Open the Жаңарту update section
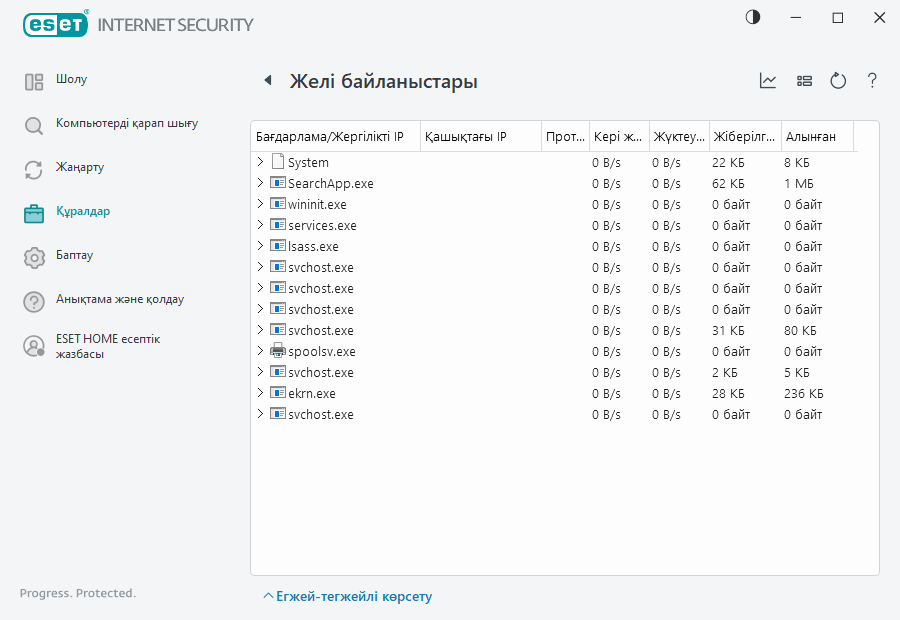This screenshot has width=900, height=620. [x=80, y=168]
